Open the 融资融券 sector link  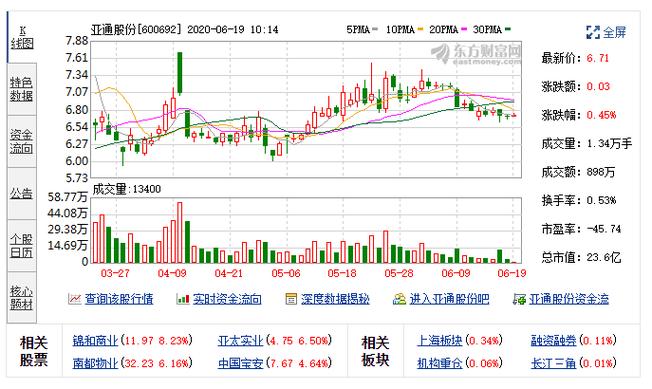click(554, 341)
